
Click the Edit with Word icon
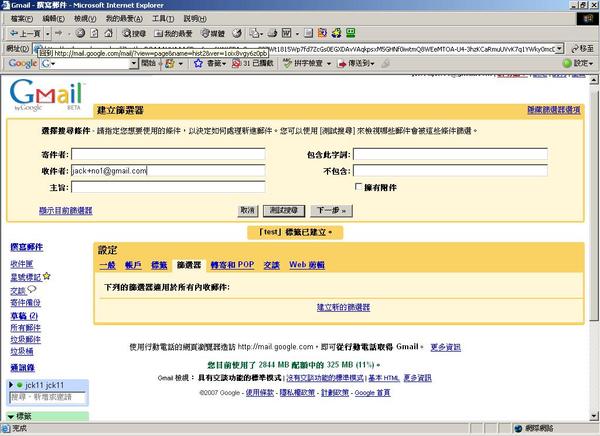click(287, 33)
